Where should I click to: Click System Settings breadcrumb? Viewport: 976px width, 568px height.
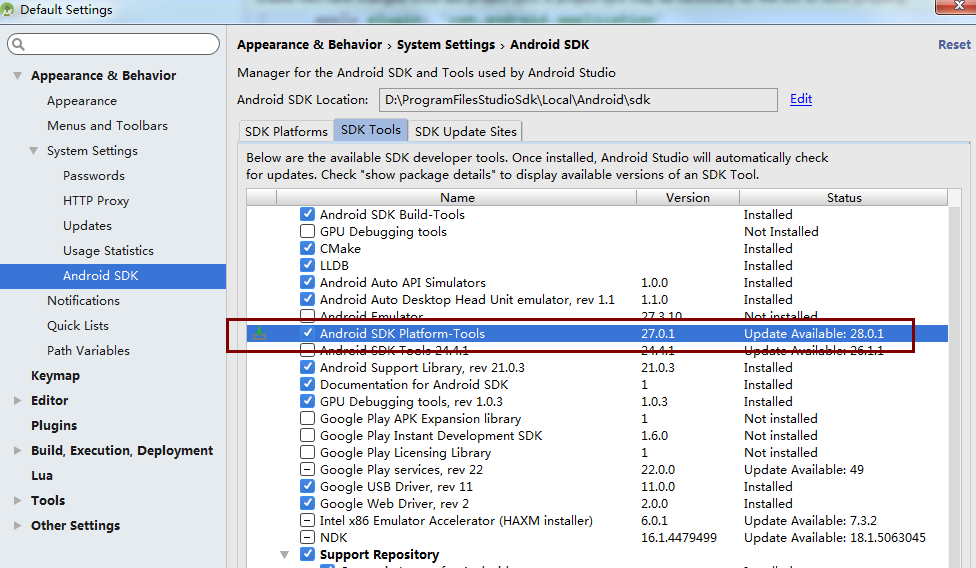446,45
